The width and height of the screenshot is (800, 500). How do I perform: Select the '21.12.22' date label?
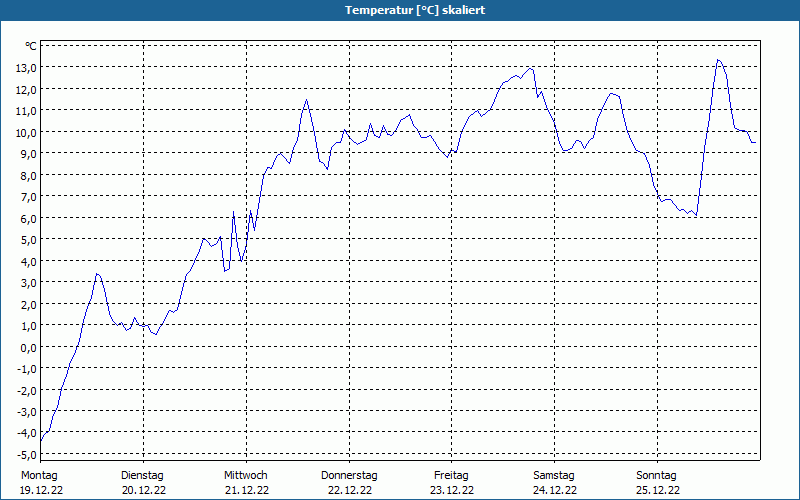[x=247, y=490]
